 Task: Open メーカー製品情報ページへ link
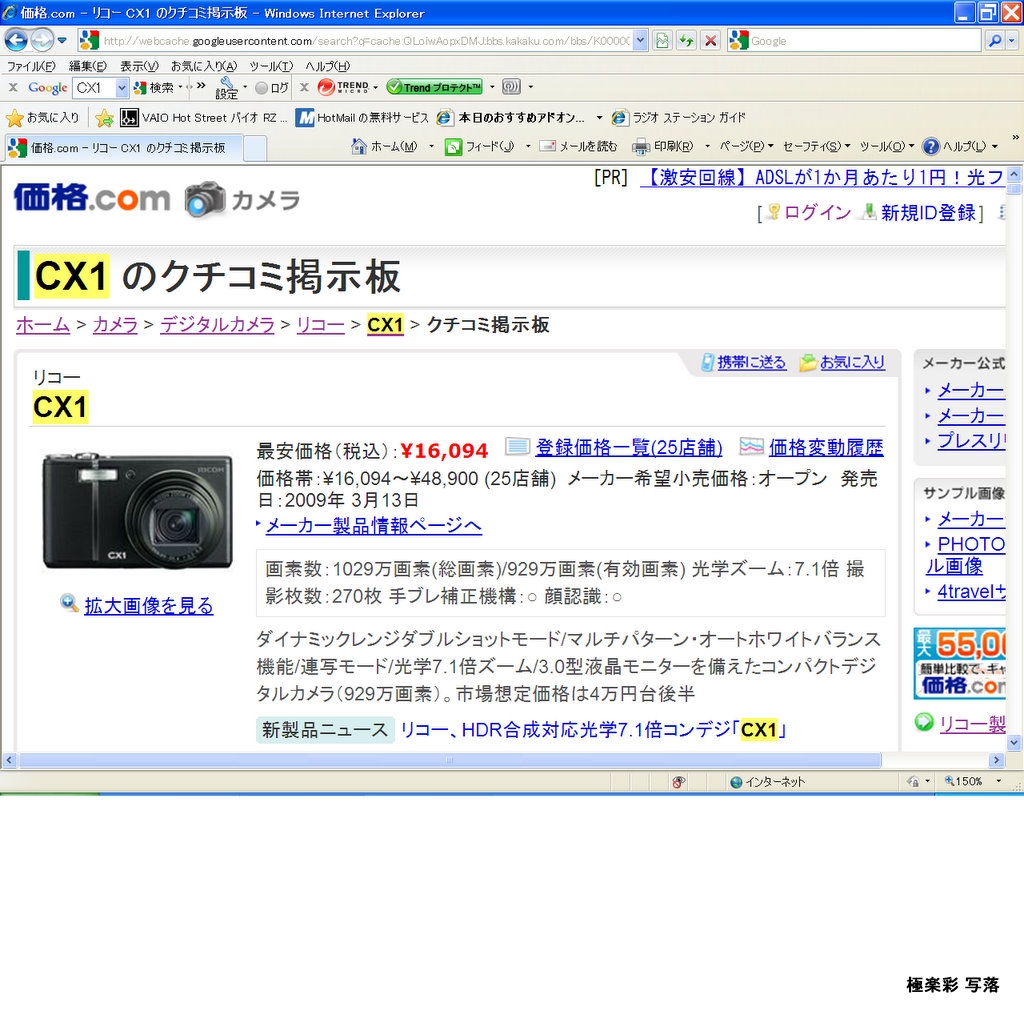374,525
